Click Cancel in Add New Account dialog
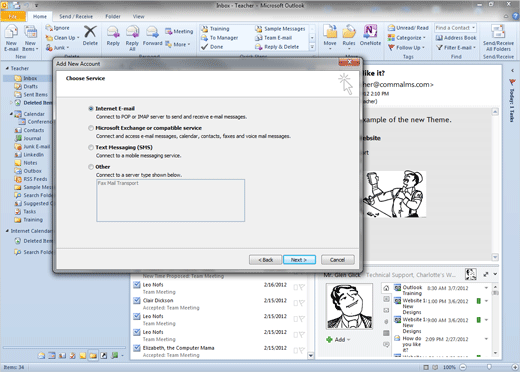 point(338,260)
